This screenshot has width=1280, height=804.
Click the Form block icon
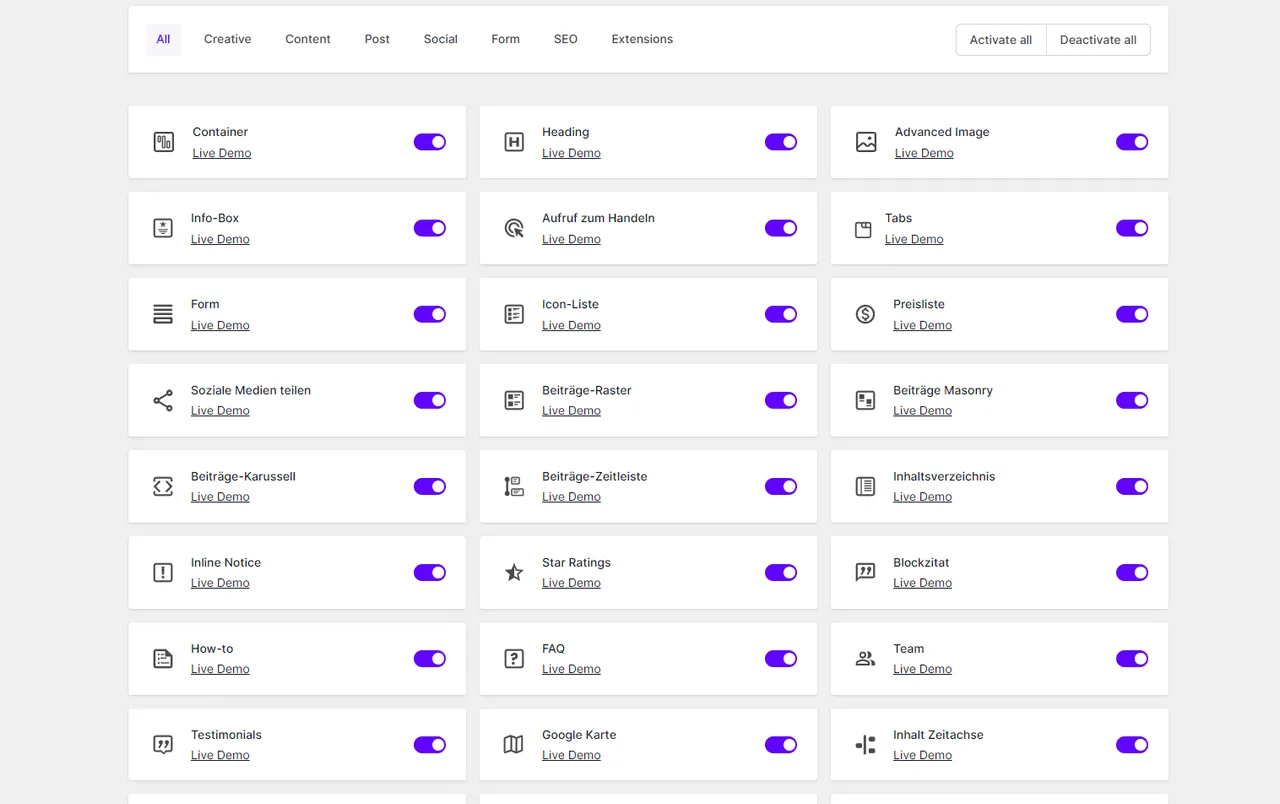tap(163, 314)
